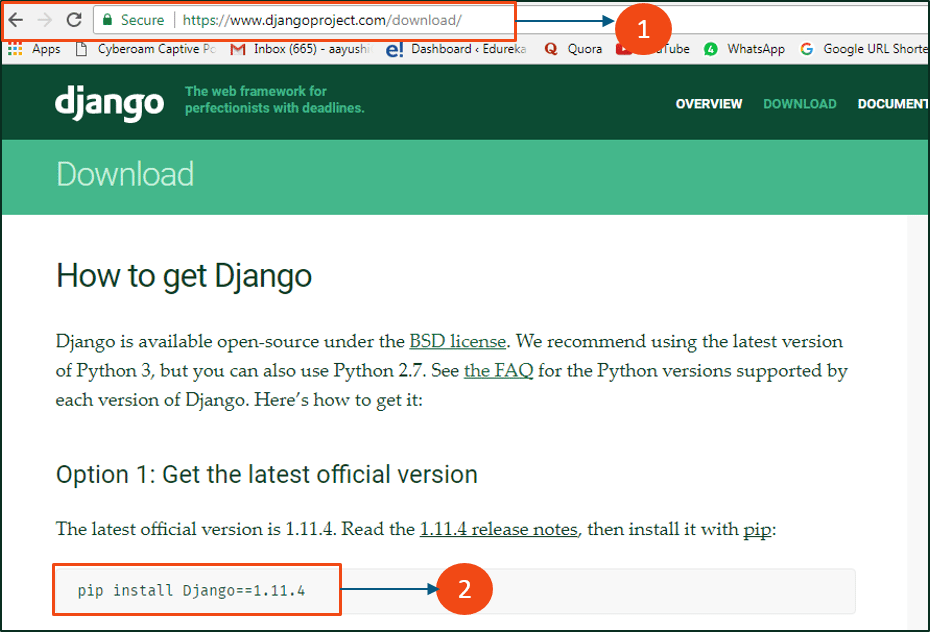Reload the page with the refresh icon
This screenshot has height=632, width=930.
[74, 20]
